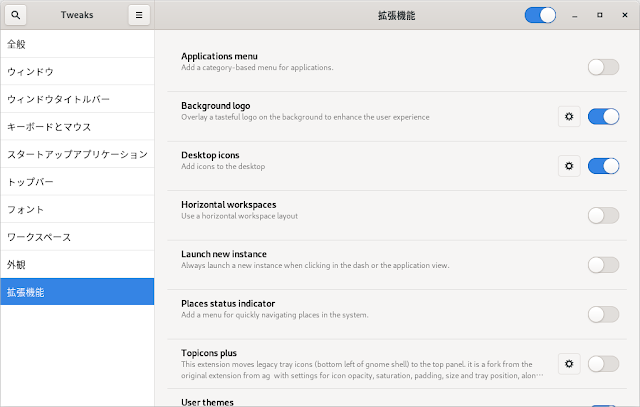
Task: Enable Places status indicator extension
Action: click(603, 314)
